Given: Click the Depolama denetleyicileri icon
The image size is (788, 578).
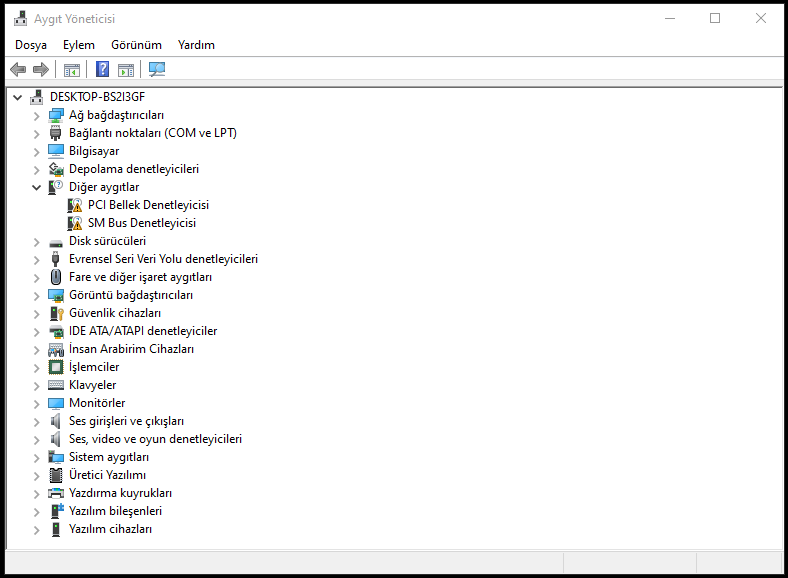Looking at the screenshot, I should 56,169.
